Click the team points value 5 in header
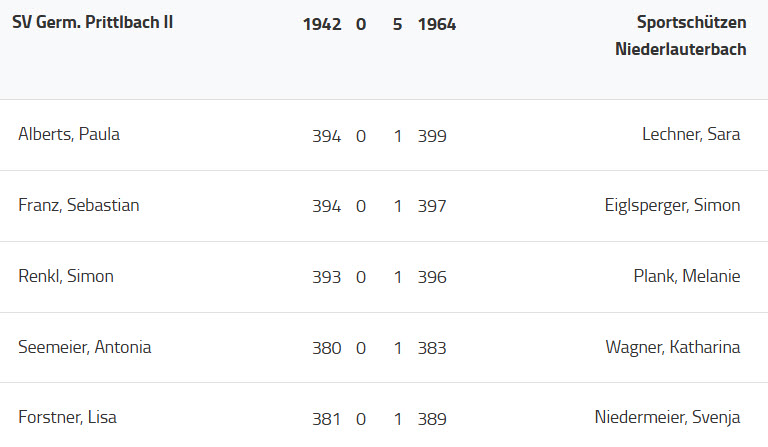The height and width of the screenshot is (447, 768). tap(398, 24)
